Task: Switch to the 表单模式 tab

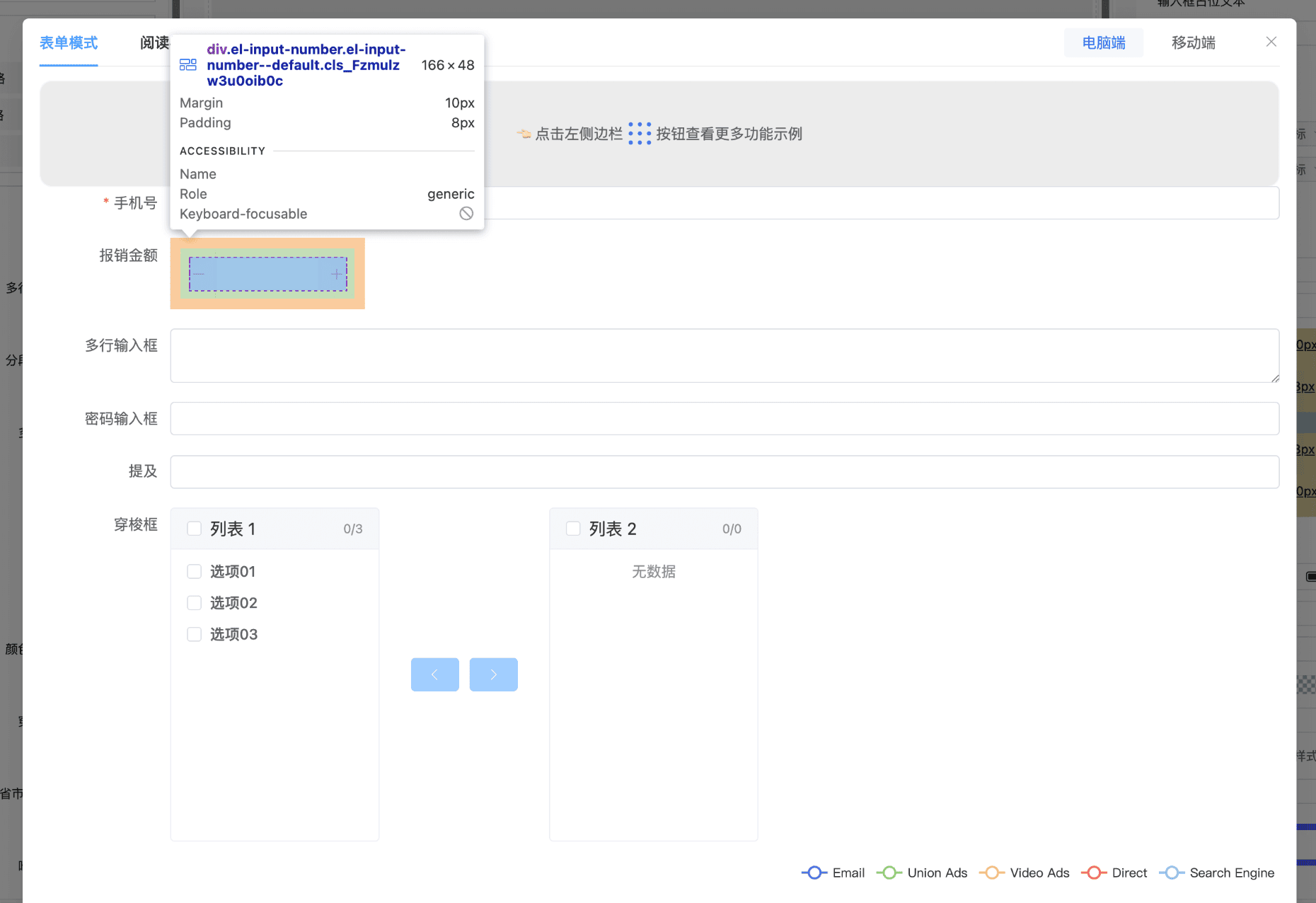Action: pos(69,43)
